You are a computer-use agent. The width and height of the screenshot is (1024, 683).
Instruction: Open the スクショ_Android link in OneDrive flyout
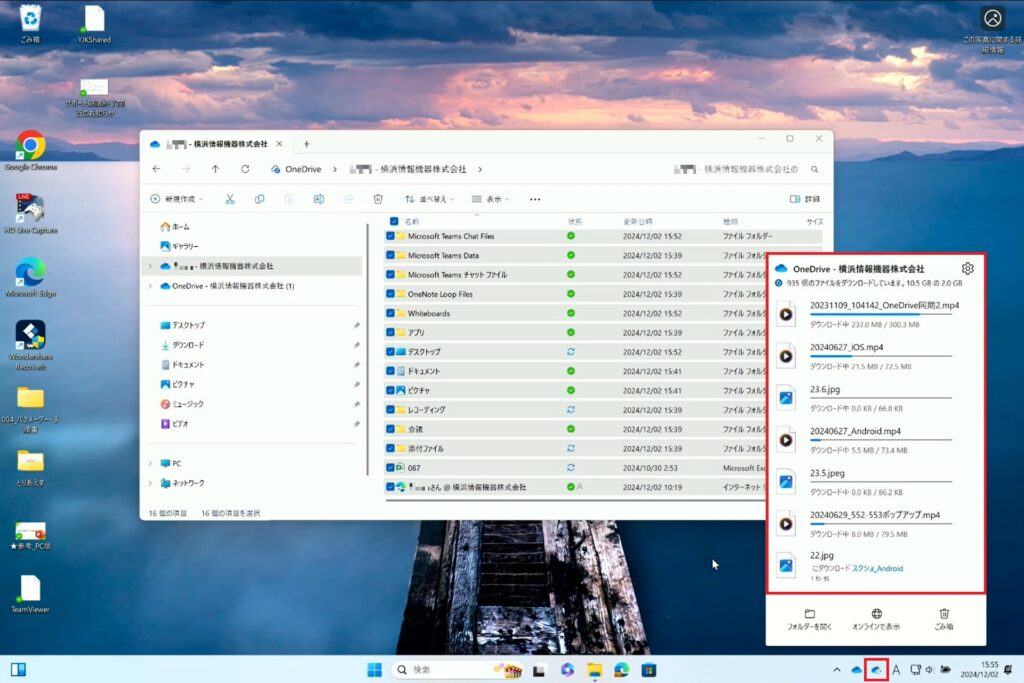878,568
